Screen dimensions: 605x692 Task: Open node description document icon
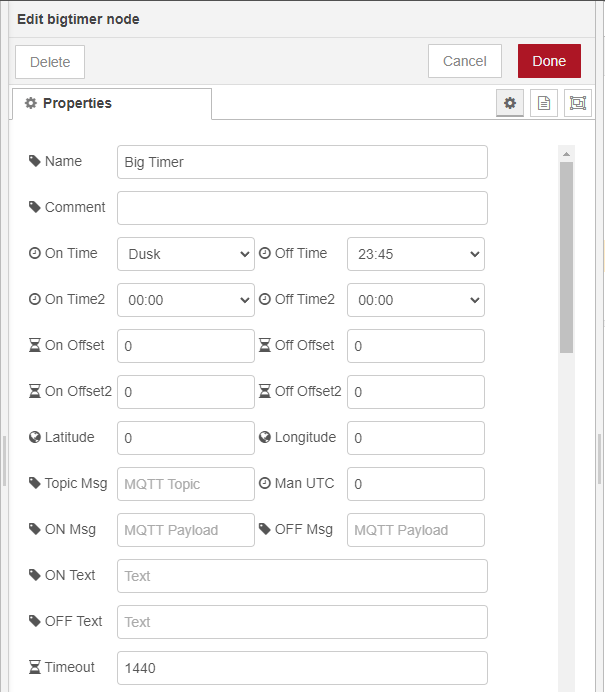pos(544,103)
